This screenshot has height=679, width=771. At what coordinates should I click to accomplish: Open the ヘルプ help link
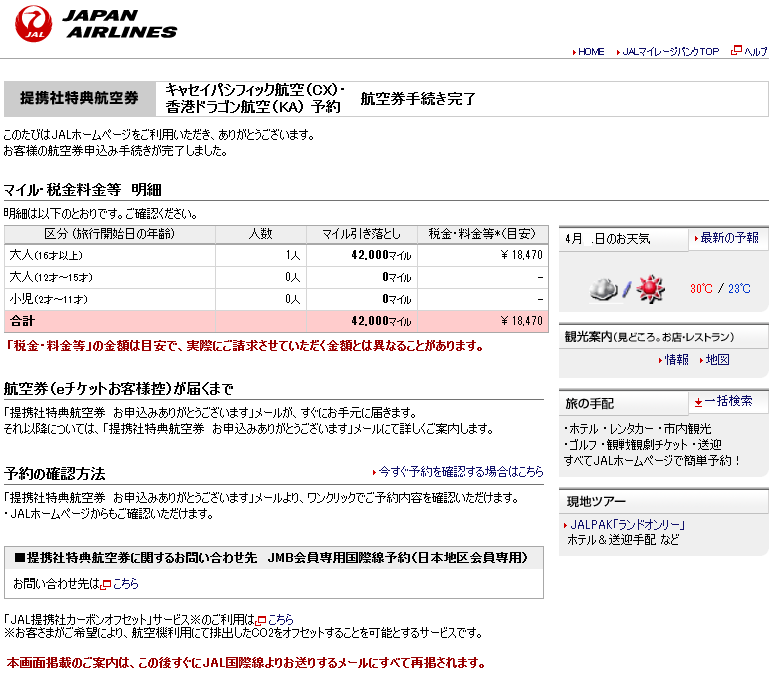[x=755, y=52]
